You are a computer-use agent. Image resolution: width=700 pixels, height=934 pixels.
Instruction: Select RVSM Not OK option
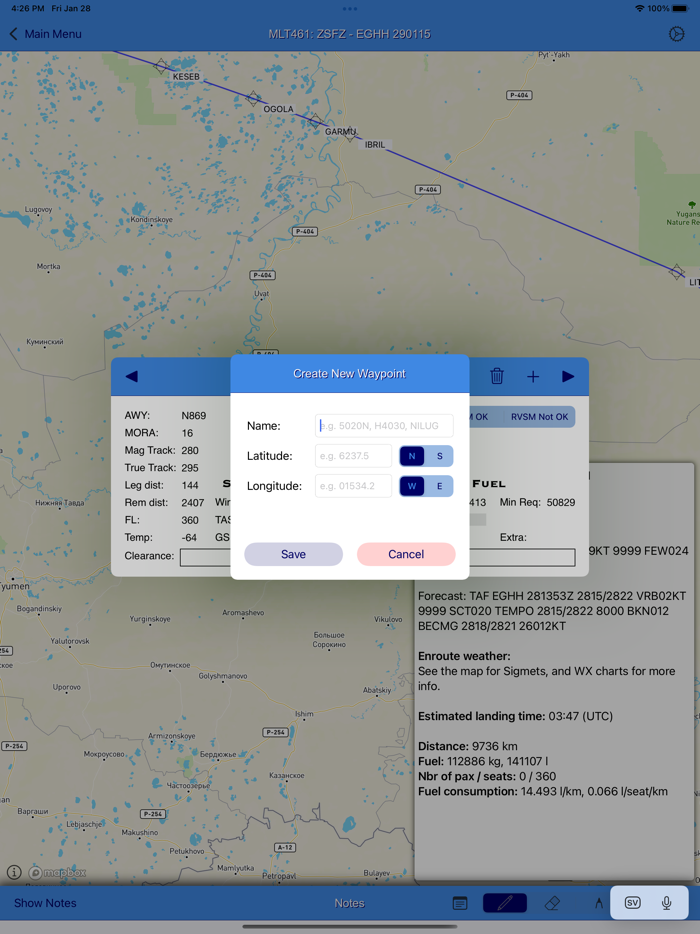539,416
